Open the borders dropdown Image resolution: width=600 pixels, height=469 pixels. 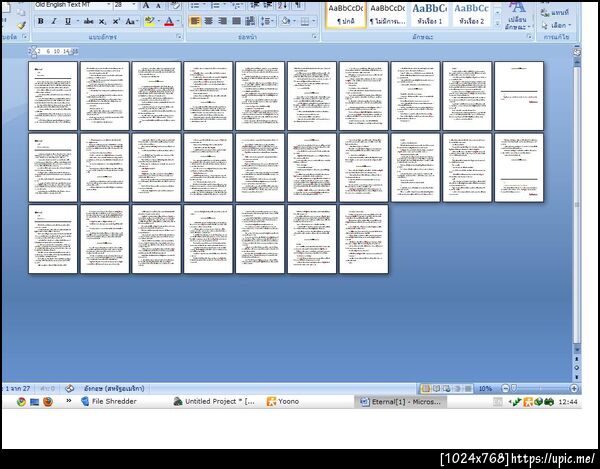point(314,21)
